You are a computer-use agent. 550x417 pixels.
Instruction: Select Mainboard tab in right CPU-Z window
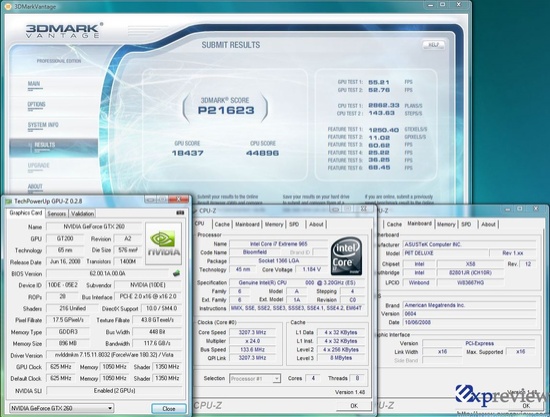tap(420, 223)
